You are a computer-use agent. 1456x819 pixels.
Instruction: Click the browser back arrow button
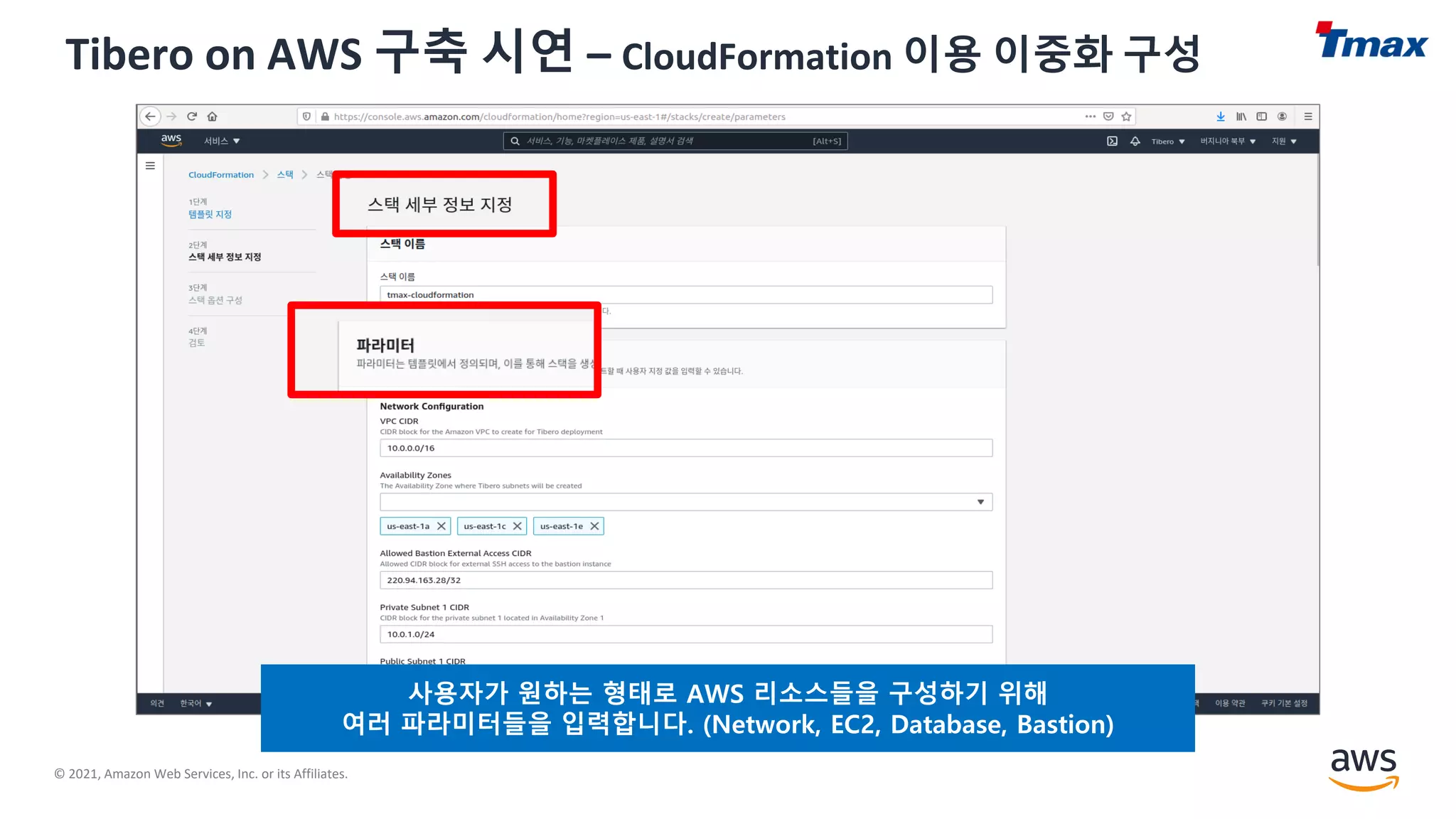(x=150, y=117)
